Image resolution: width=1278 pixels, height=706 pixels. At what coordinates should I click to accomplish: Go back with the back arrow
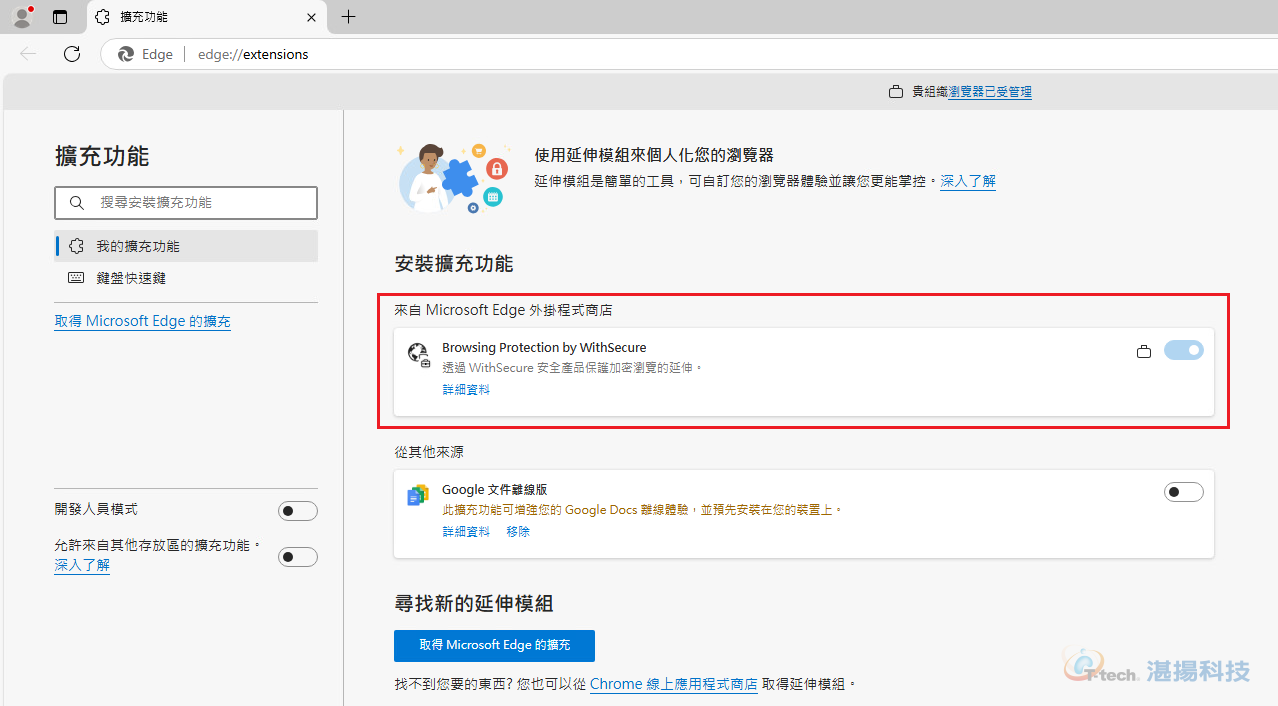point(28,54)
